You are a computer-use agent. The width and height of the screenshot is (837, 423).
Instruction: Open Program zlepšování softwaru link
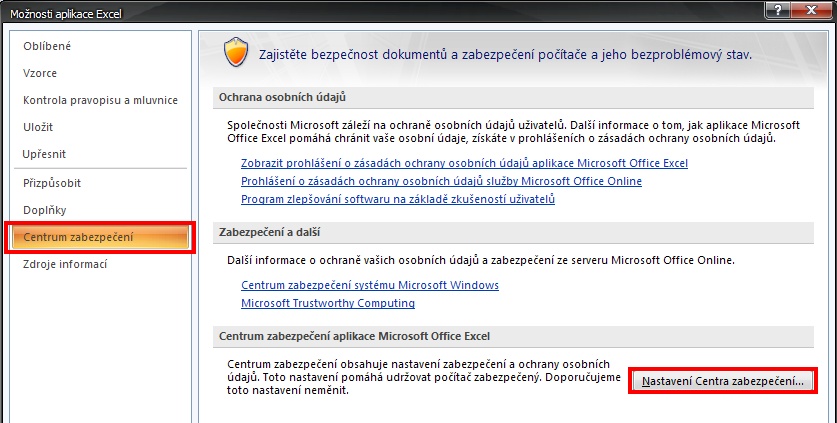point(398,199)
